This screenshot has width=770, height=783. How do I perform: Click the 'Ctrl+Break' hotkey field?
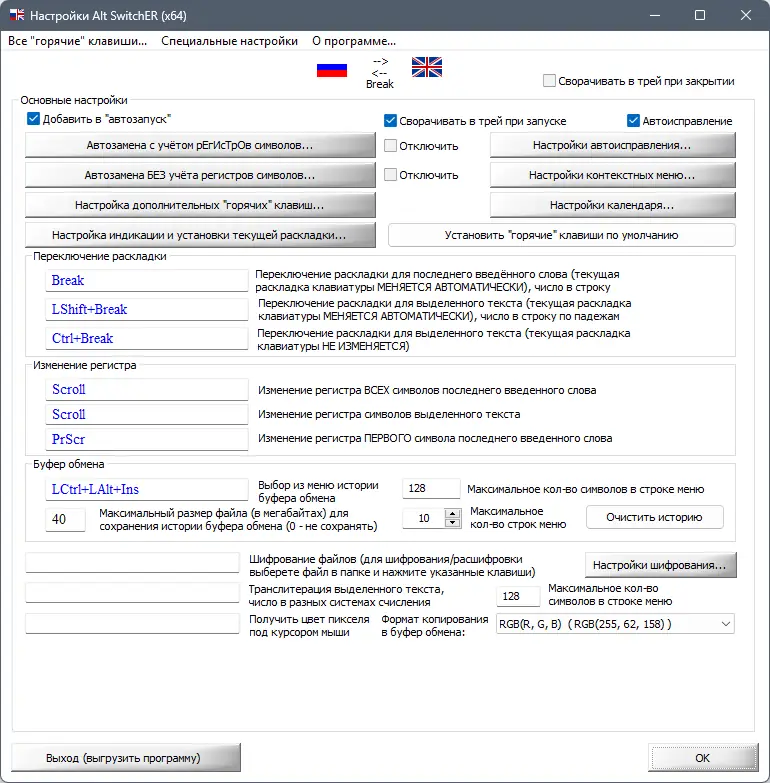coord(147,339)
